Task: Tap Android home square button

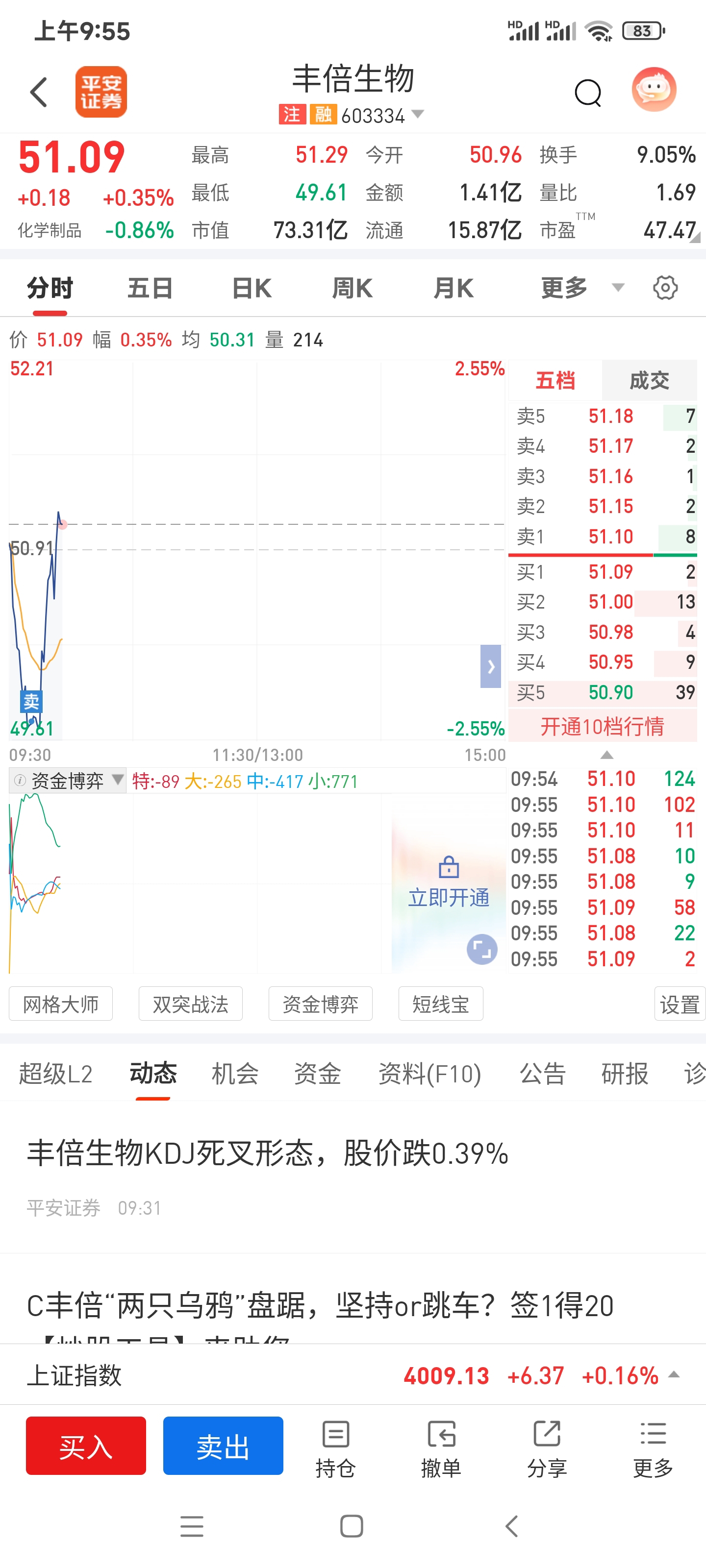Action: (x=352, y=1526)
